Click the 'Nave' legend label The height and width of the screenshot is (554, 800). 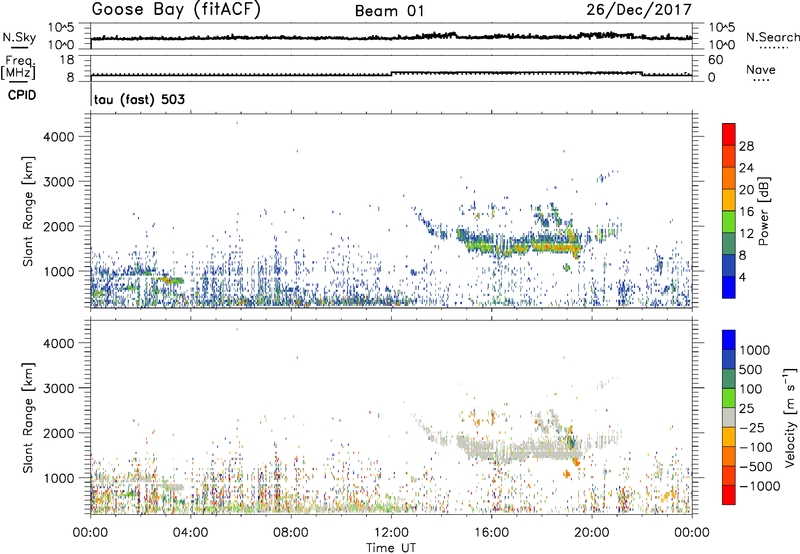pyautogui.click(x=761, y=70)
